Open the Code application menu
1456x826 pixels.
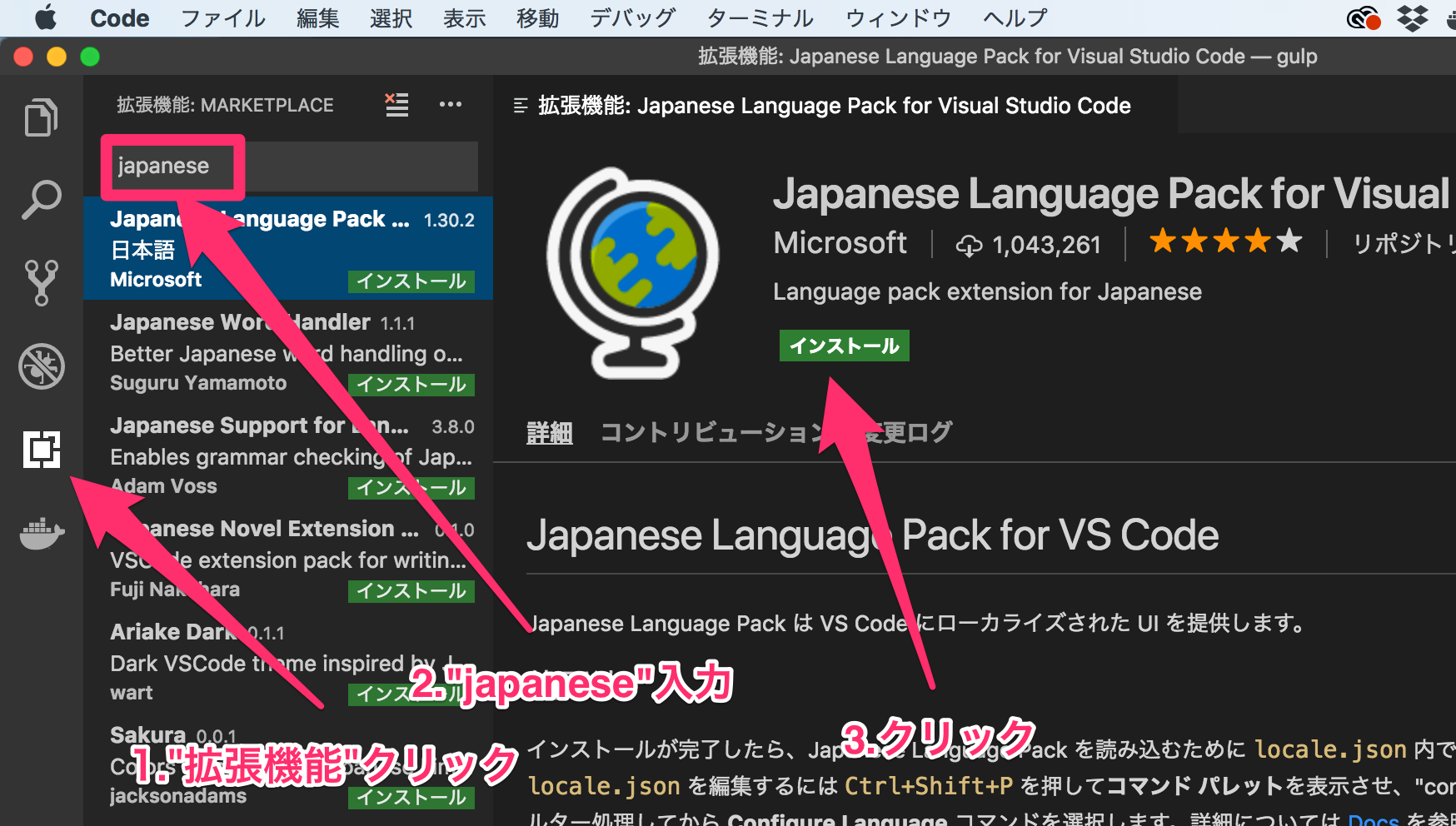click(120, 17)
